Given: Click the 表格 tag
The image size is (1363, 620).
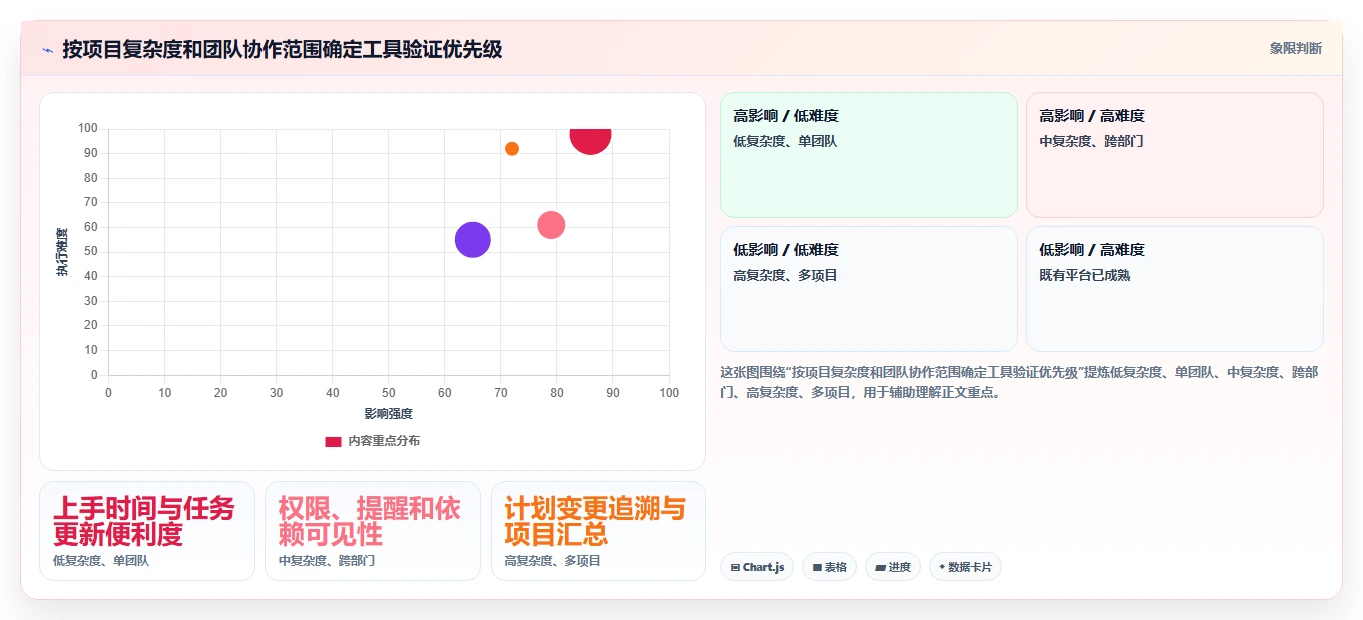Looking at the screenshot, I should click(829, 567).
